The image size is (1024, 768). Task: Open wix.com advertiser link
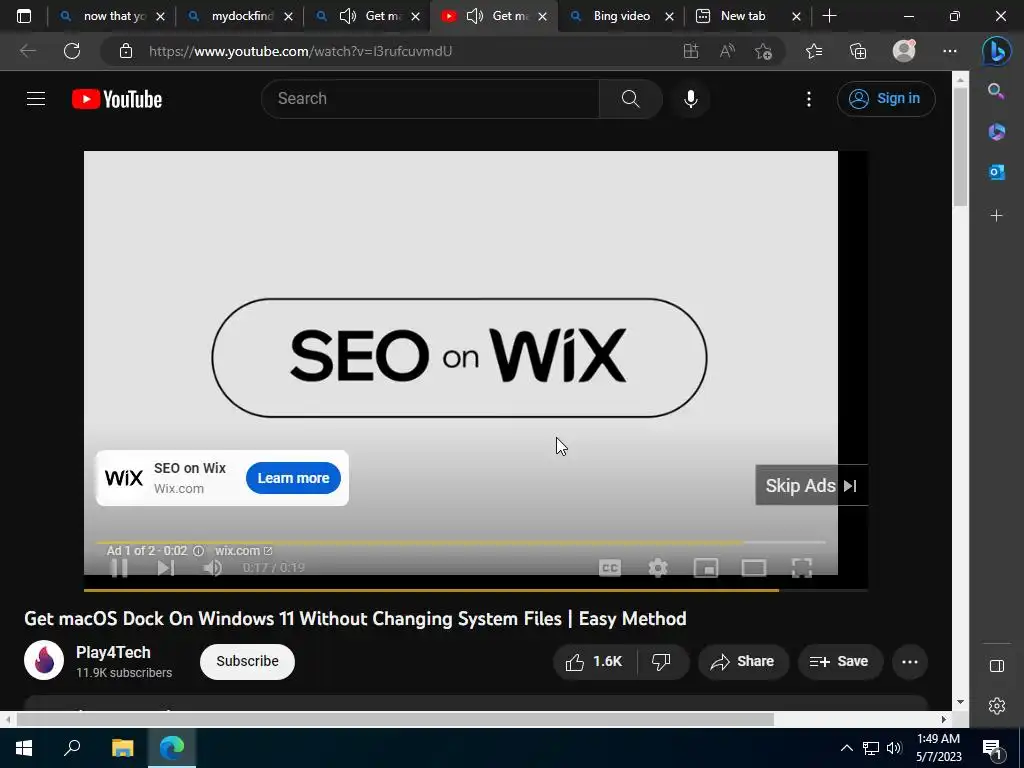tap(243, 551)
